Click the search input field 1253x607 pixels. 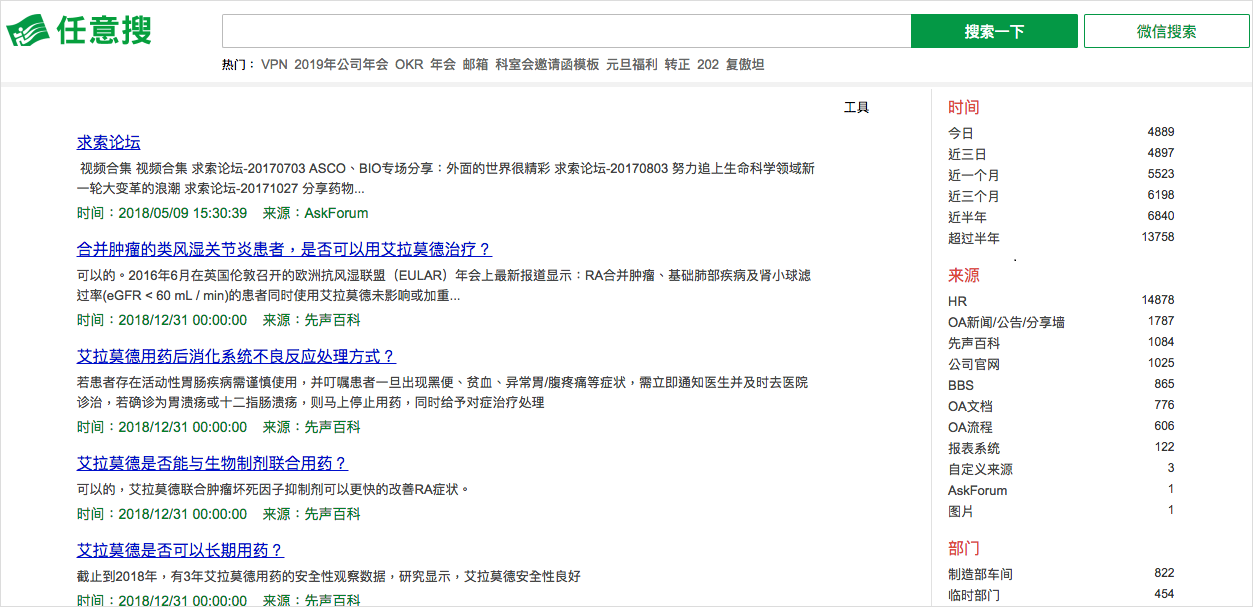[565, 31]
